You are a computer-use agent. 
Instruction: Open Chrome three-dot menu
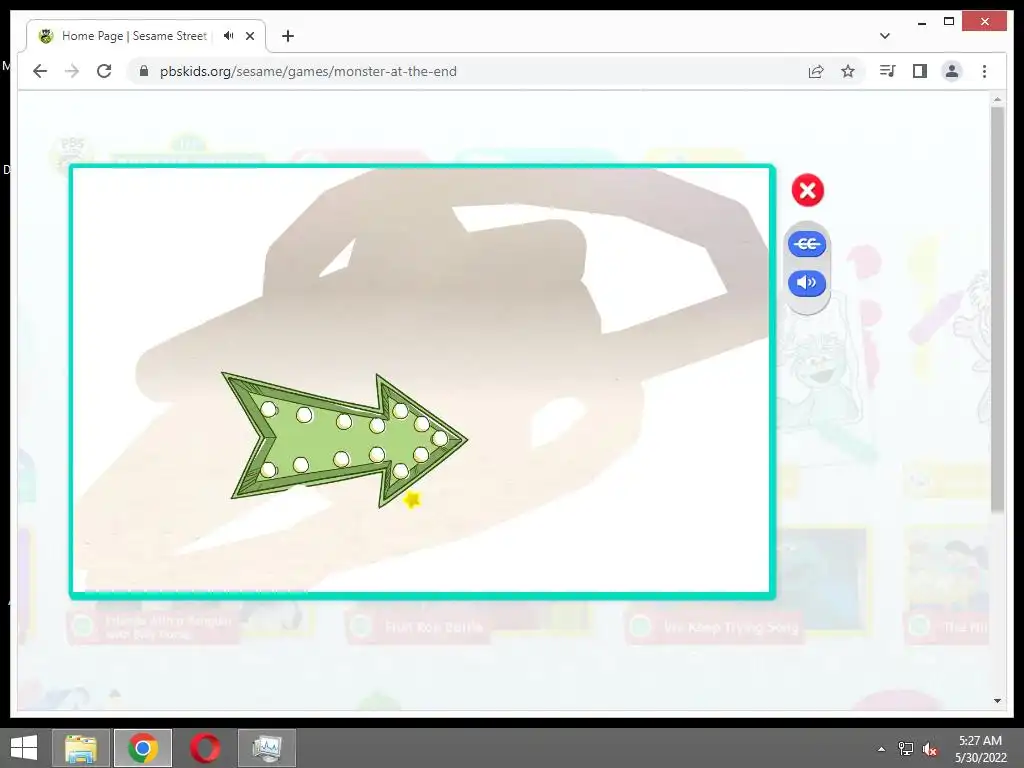point(984,71)
